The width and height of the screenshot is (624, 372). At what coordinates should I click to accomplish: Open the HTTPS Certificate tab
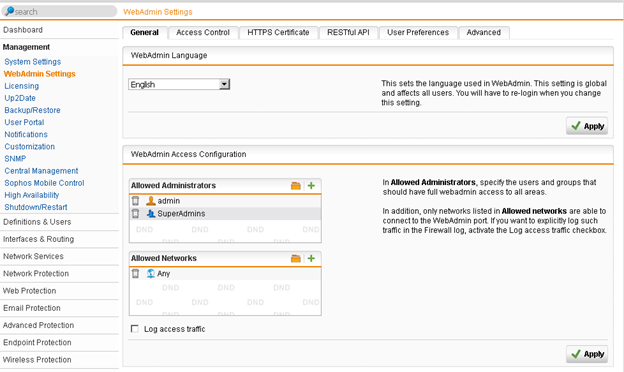tap(278, 33)
